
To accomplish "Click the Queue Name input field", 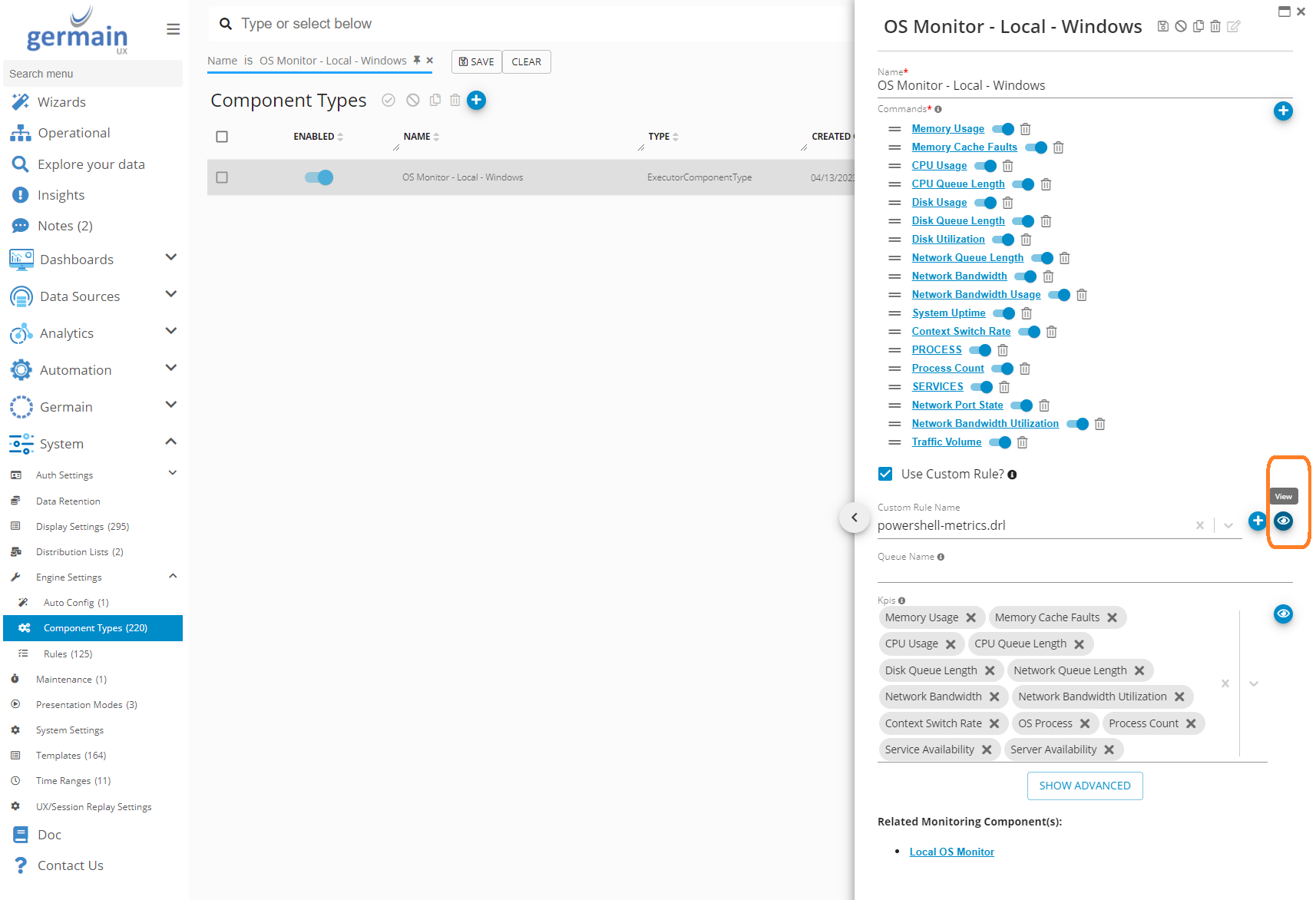I will (1084, 572).
